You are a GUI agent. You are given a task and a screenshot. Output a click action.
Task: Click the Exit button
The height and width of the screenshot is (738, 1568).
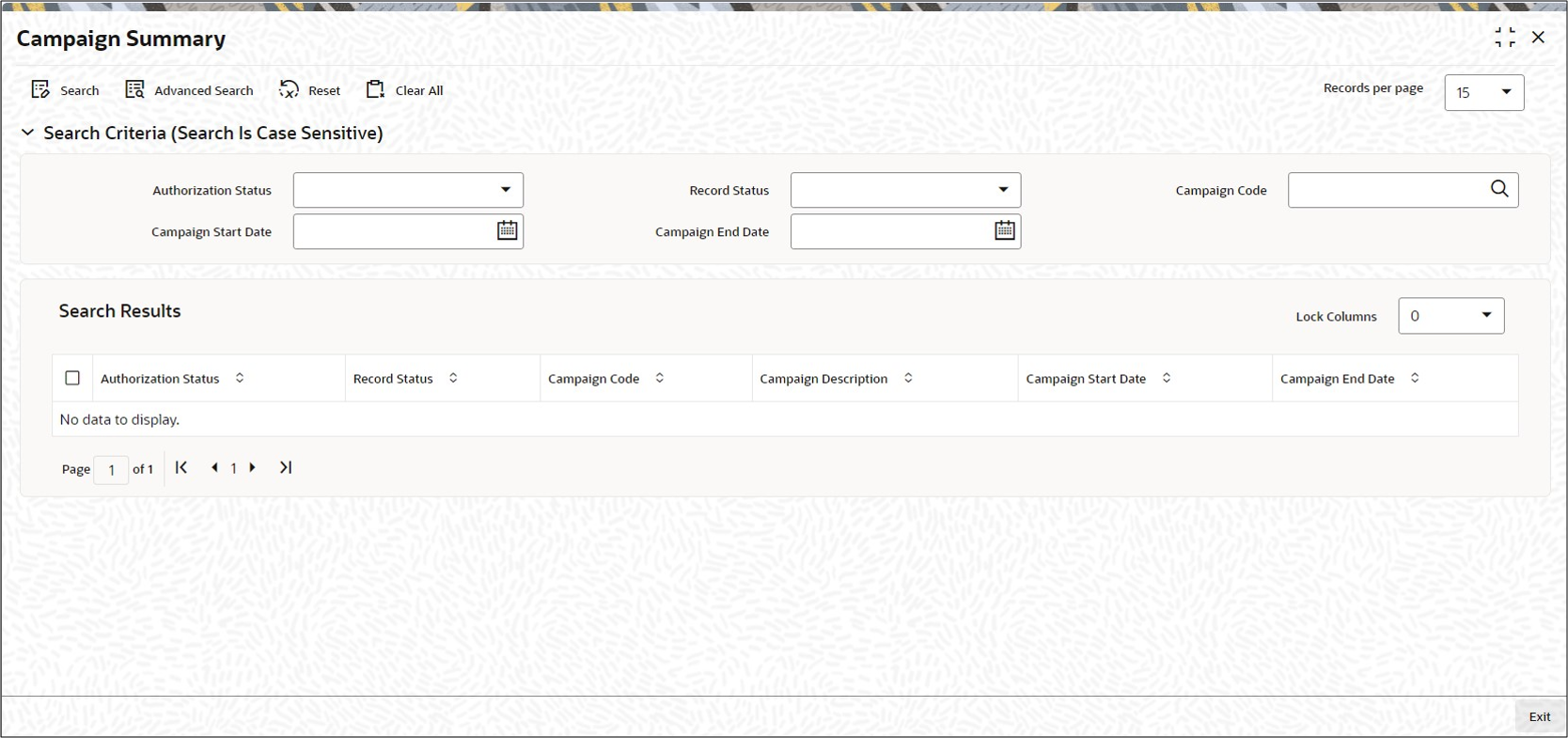coord(1540,716)
